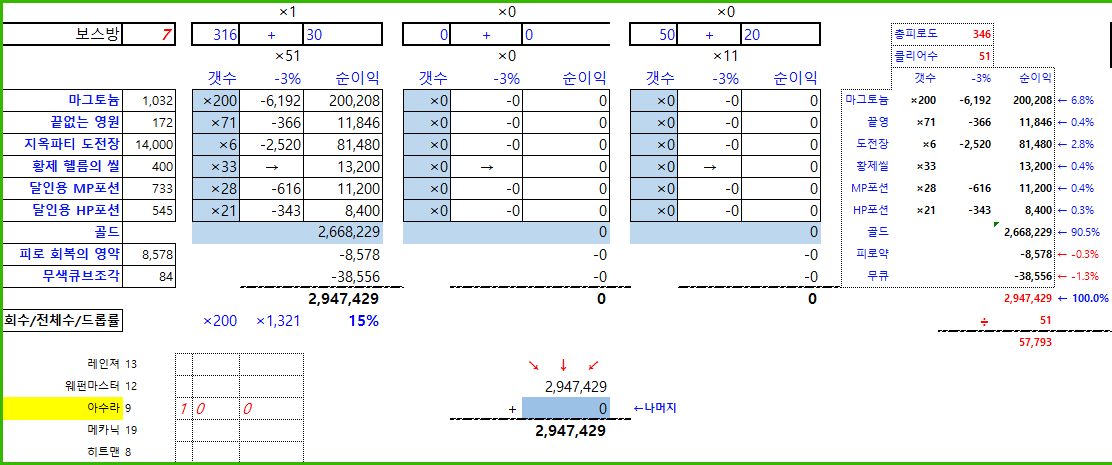This screenshot has height=465, width=1112.
Task: Select the ×71 quantity cell for 끝없는 영원
Action: pyautogui.click(x=215, y=122)
